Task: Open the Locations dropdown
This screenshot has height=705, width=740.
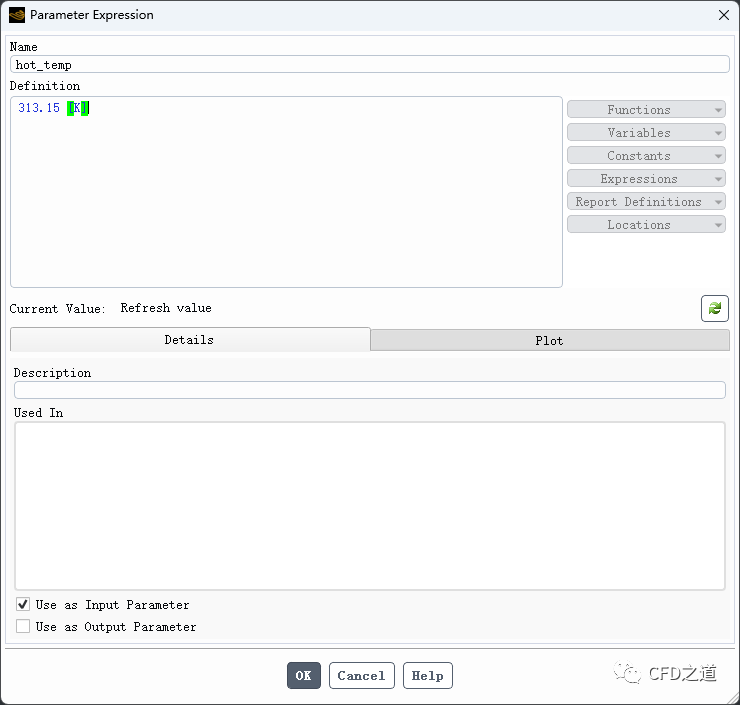Action: 646,225
